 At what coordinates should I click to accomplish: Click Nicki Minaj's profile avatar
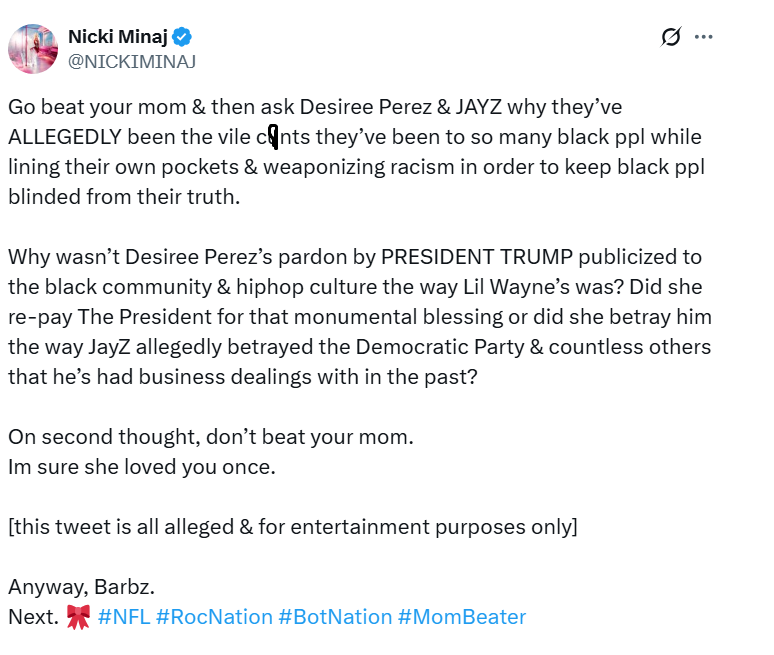point(33,49)
